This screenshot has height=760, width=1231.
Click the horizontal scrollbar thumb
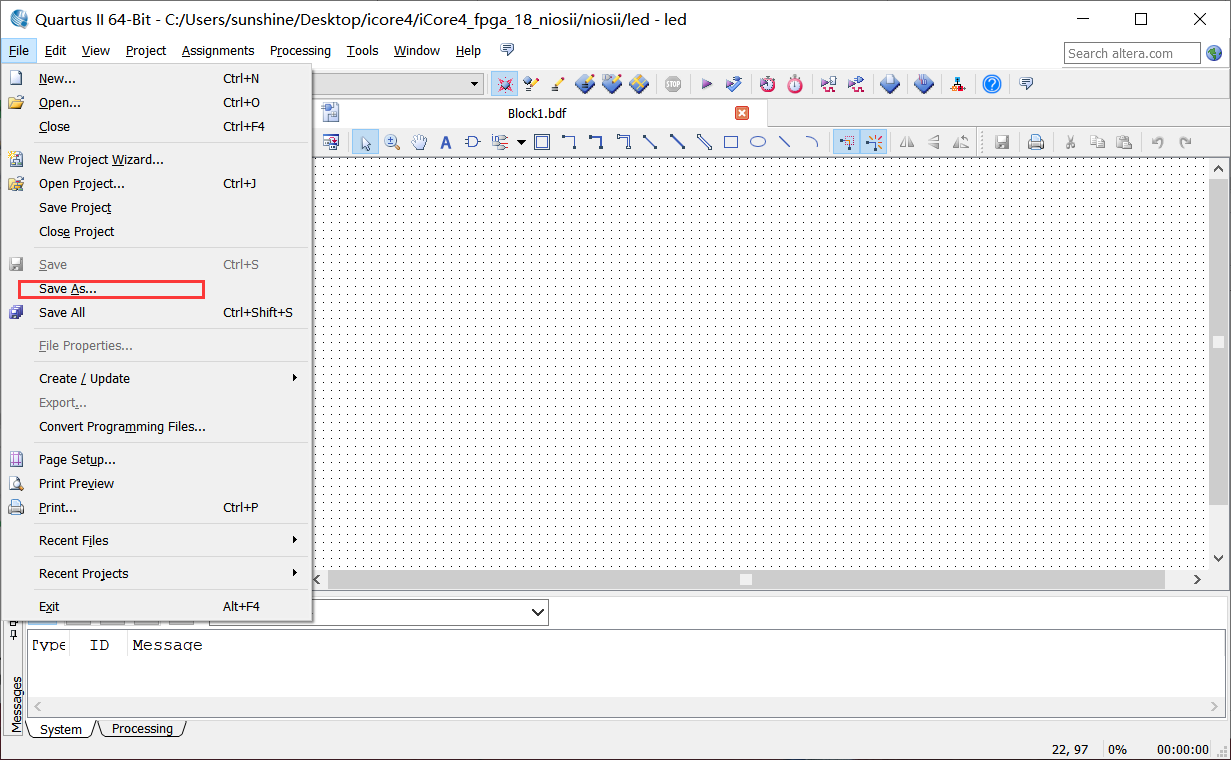point(745,579)
